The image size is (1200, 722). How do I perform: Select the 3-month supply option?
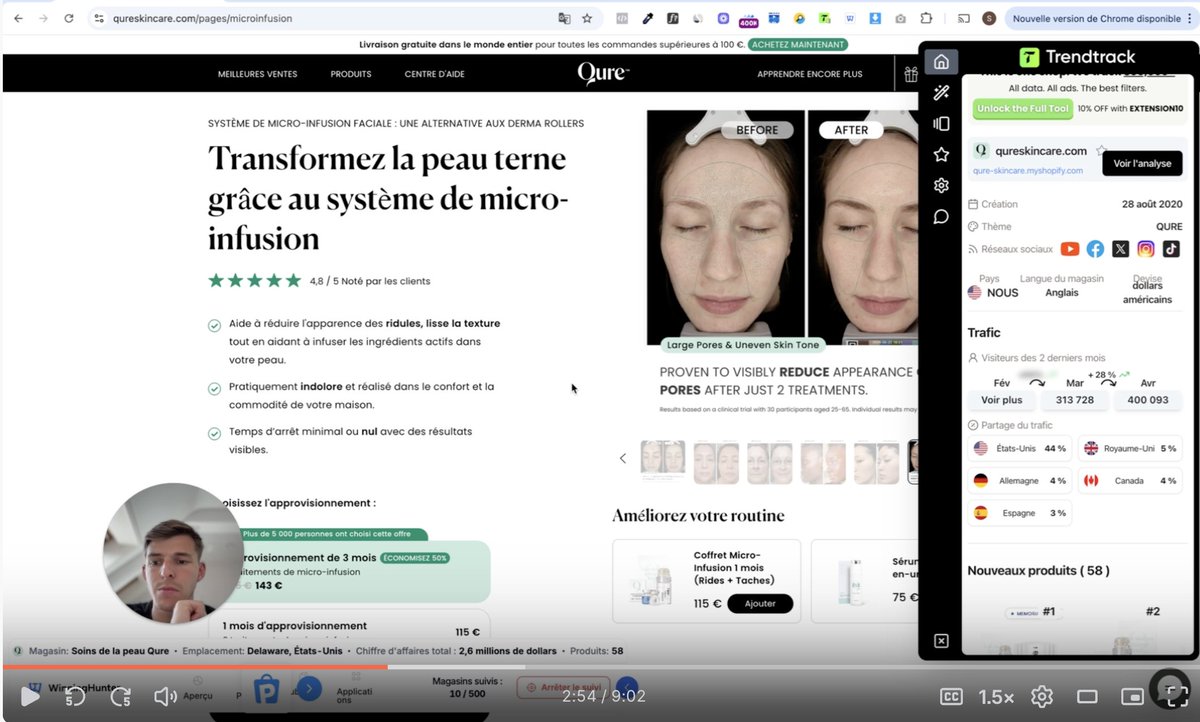coord(355,572)
